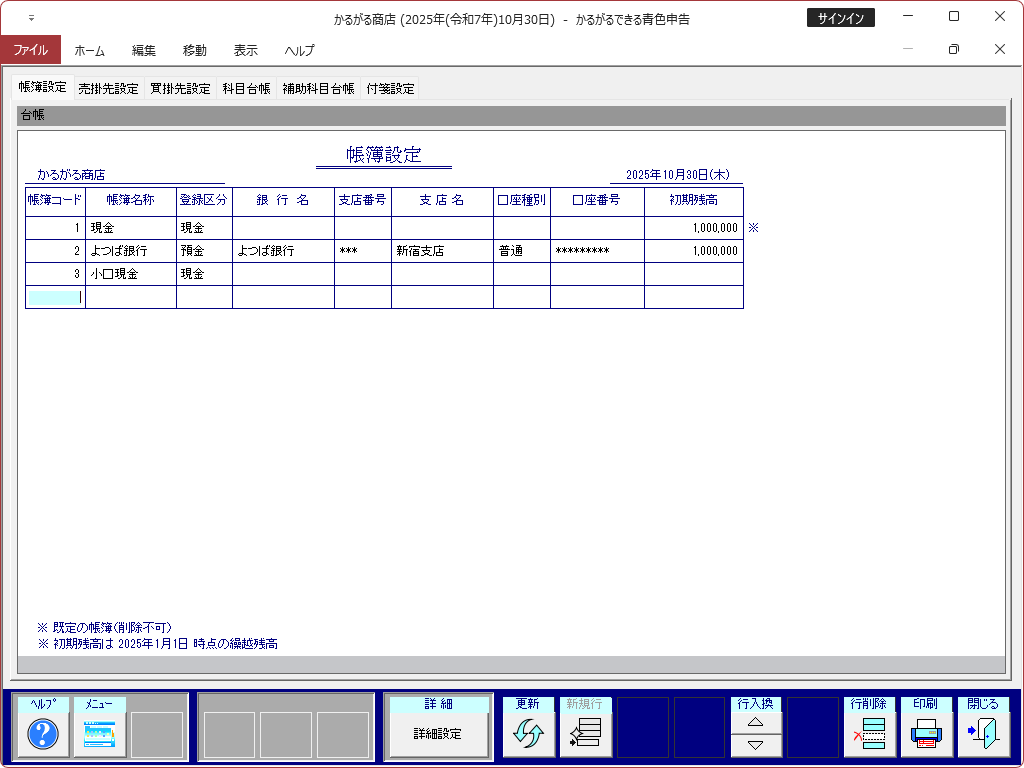The height and width of the screenshot is (768, 1024).
Task: Click the Sign-in button in title bar
Action: tap(840, 18)
